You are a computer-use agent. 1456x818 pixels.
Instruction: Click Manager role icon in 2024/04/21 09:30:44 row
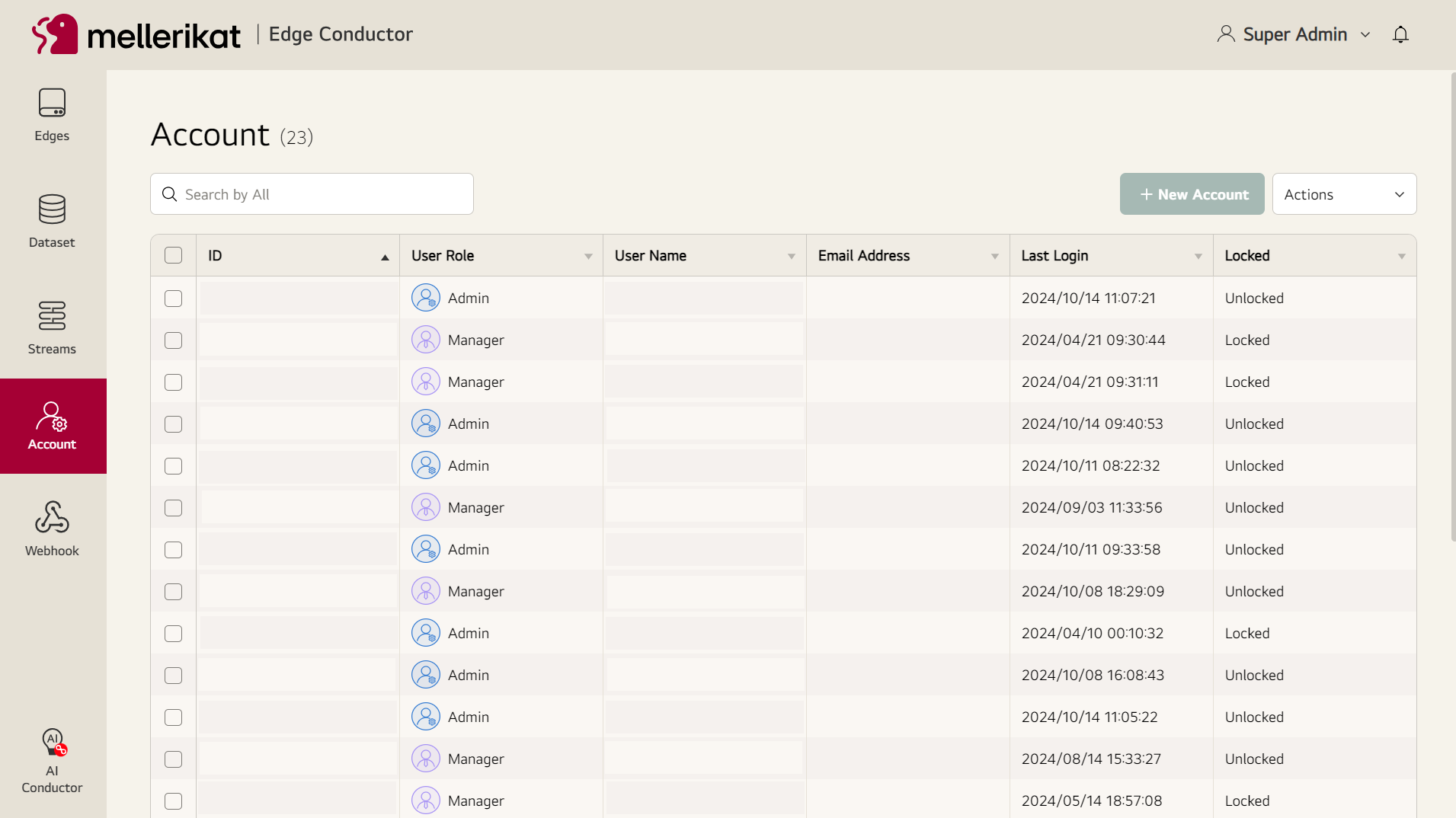(426, 340)
